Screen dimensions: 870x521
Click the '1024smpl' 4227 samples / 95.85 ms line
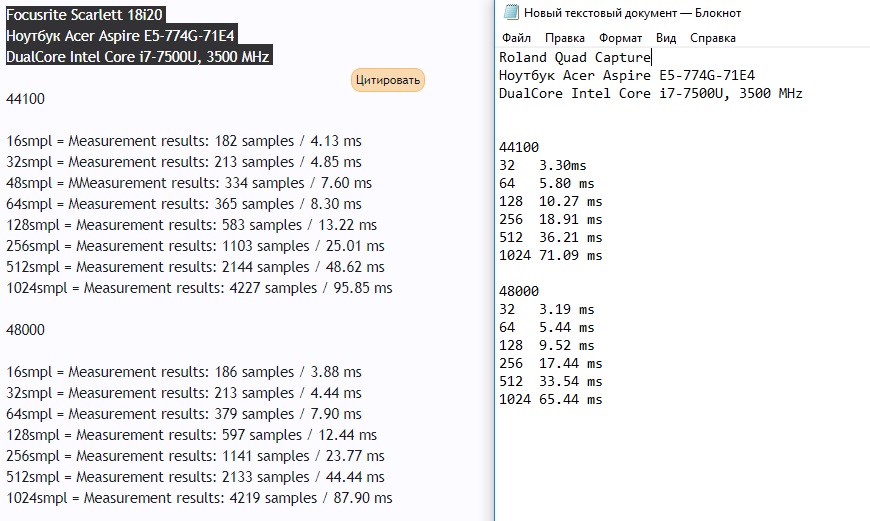pyautogui.click(x=199, y=289)
